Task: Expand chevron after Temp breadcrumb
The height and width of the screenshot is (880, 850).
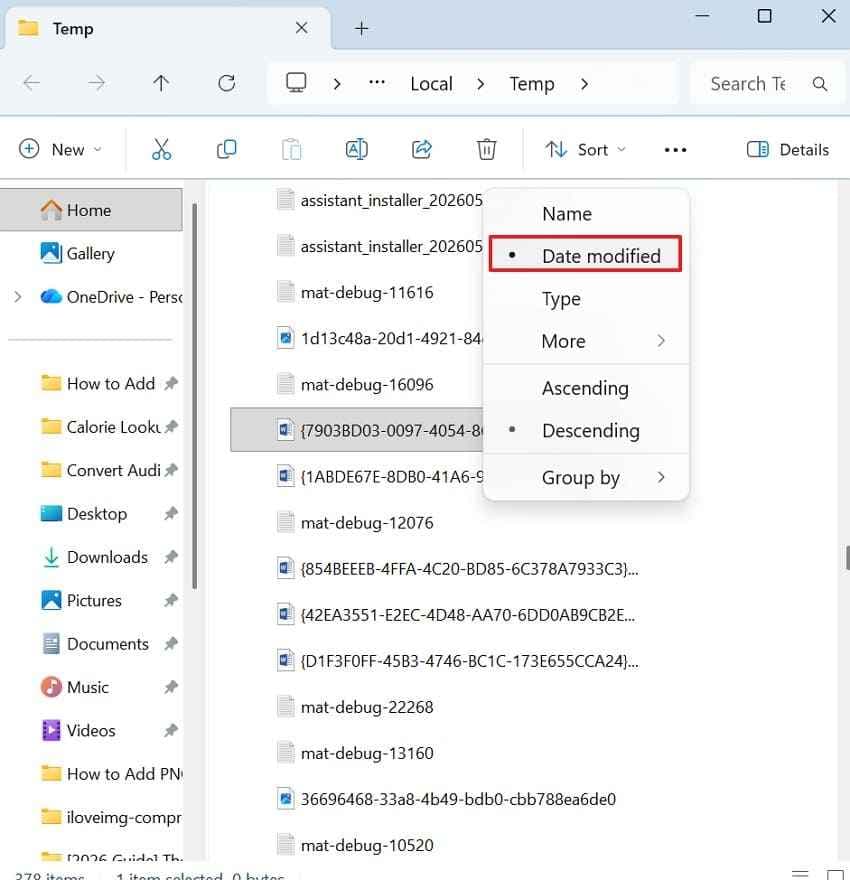Action: tap(585, 84)
